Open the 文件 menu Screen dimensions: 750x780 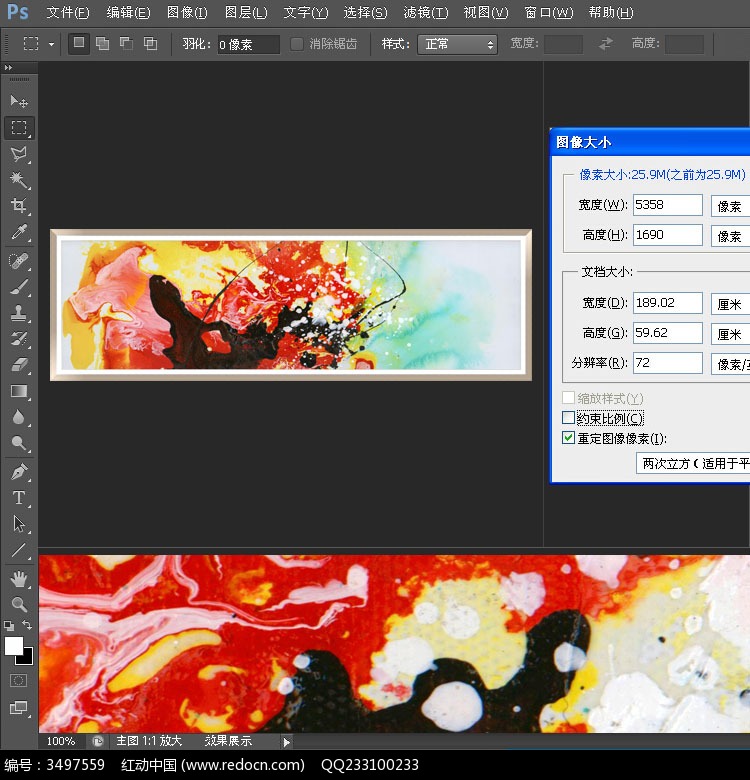68,12
